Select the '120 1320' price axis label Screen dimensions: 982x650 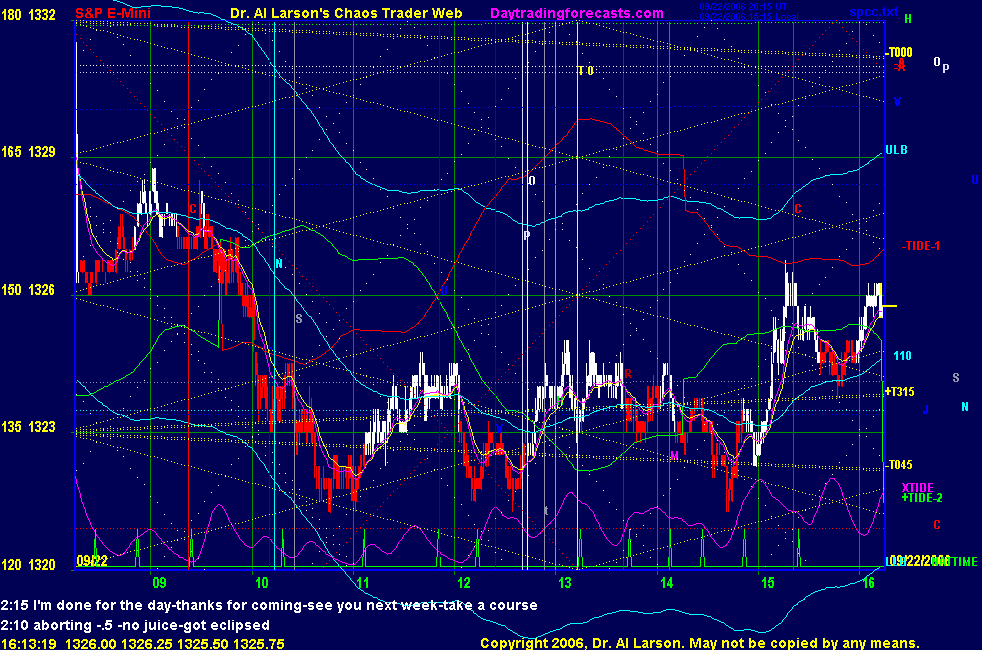click(x=28, y=564)
